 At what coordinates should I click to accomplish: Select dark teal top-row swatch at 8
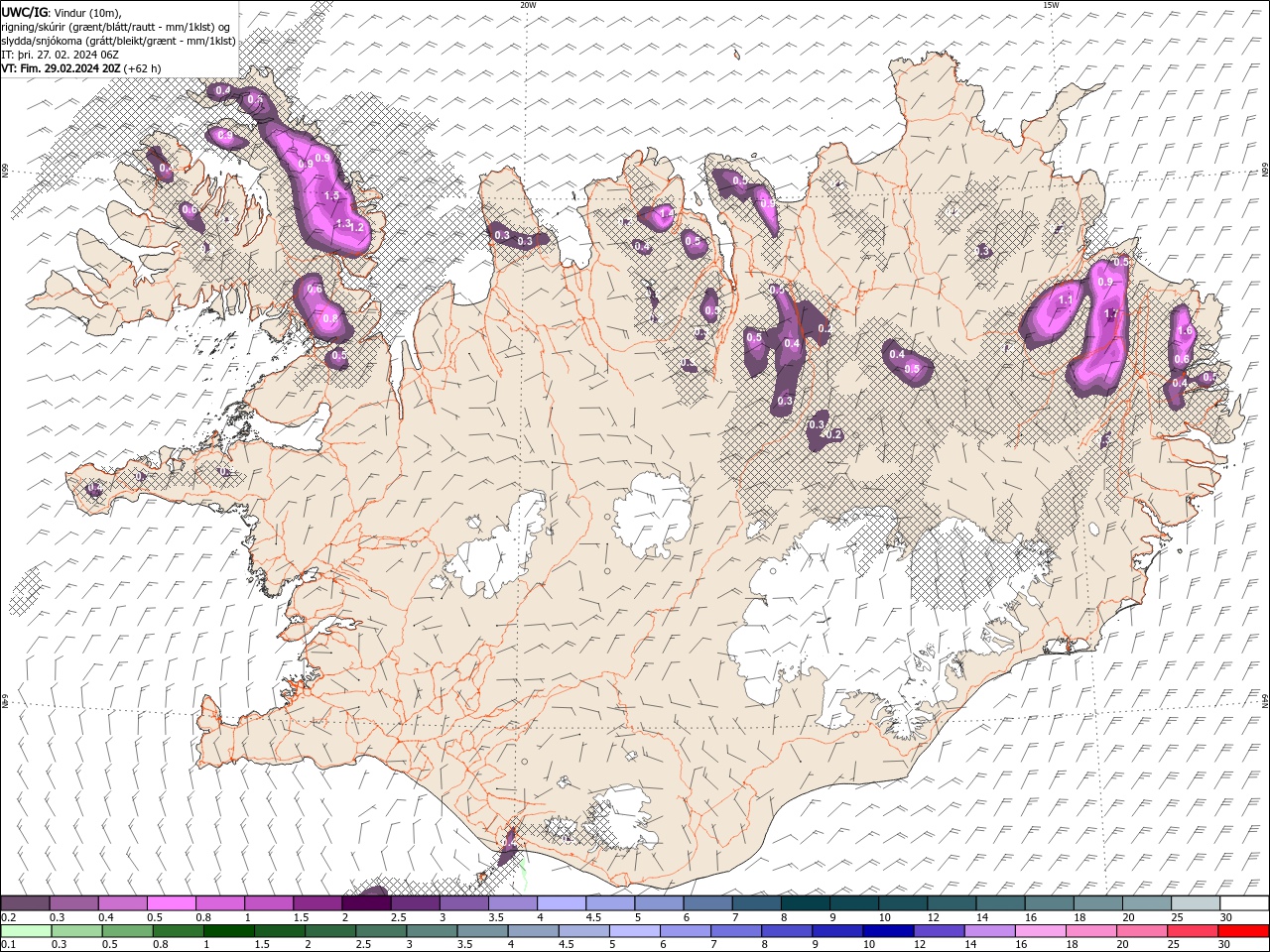805,903
